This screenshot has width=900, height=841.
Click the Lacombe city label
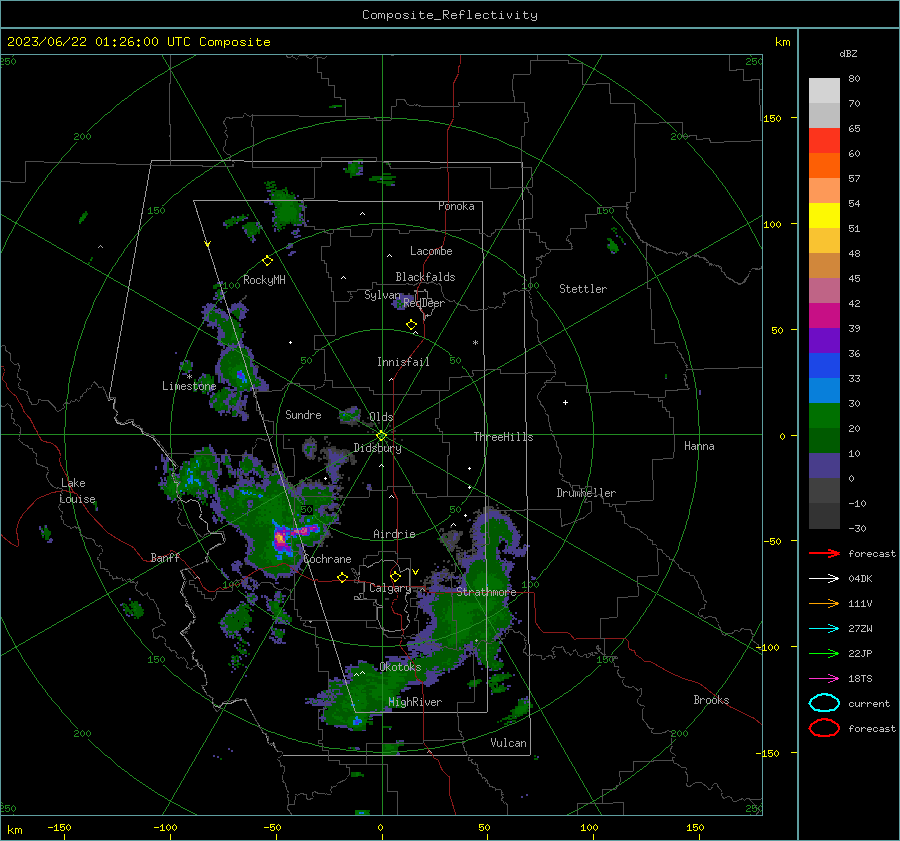coord(431,251)
